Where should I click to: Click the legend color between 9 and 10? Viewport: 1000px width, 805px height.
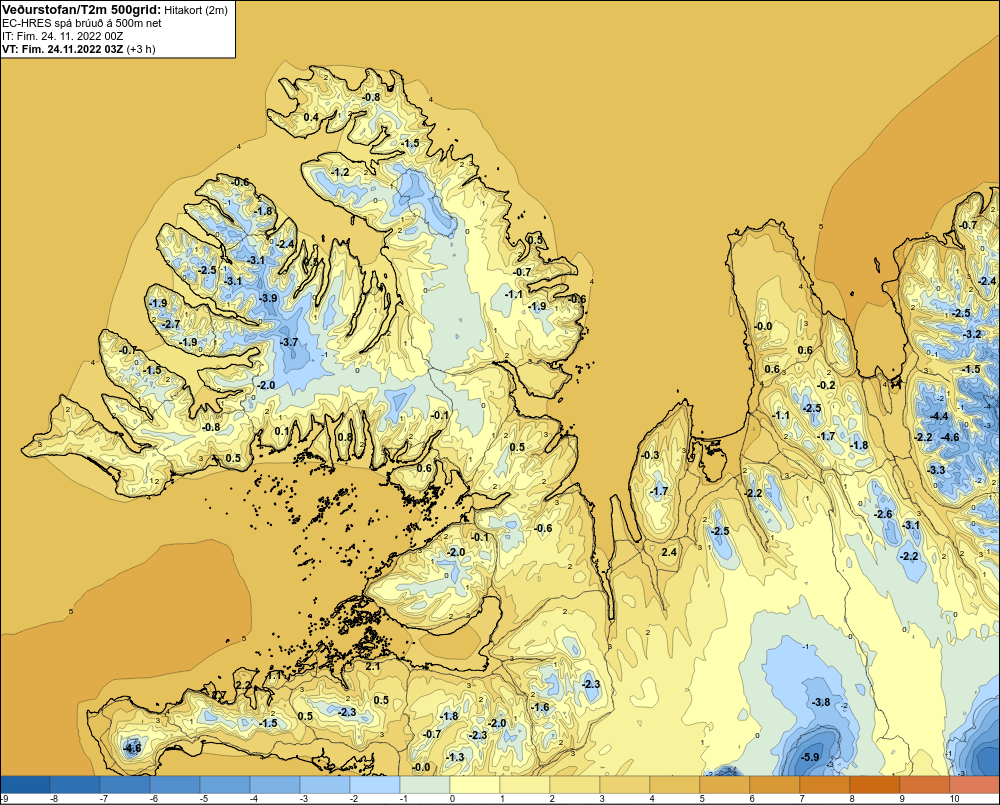coord(925,784)
